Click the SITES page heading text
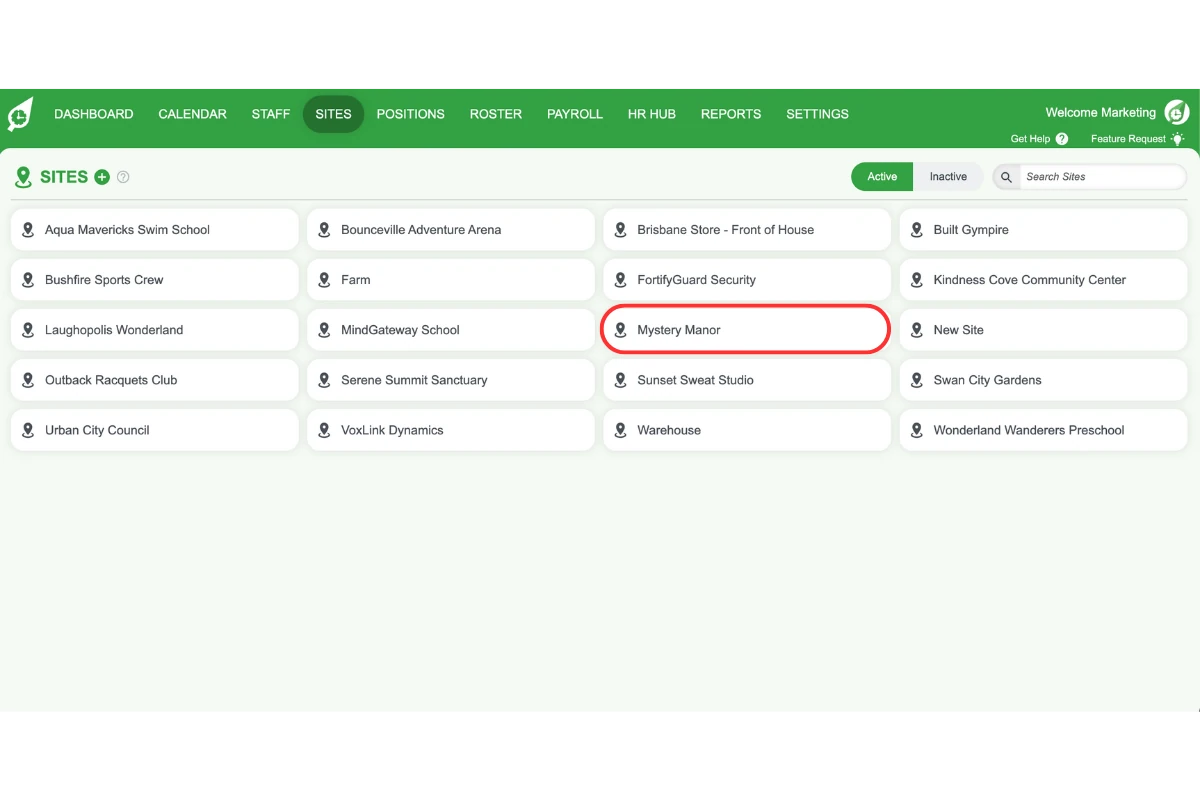The image size is (1200, 800). [64, 177]
